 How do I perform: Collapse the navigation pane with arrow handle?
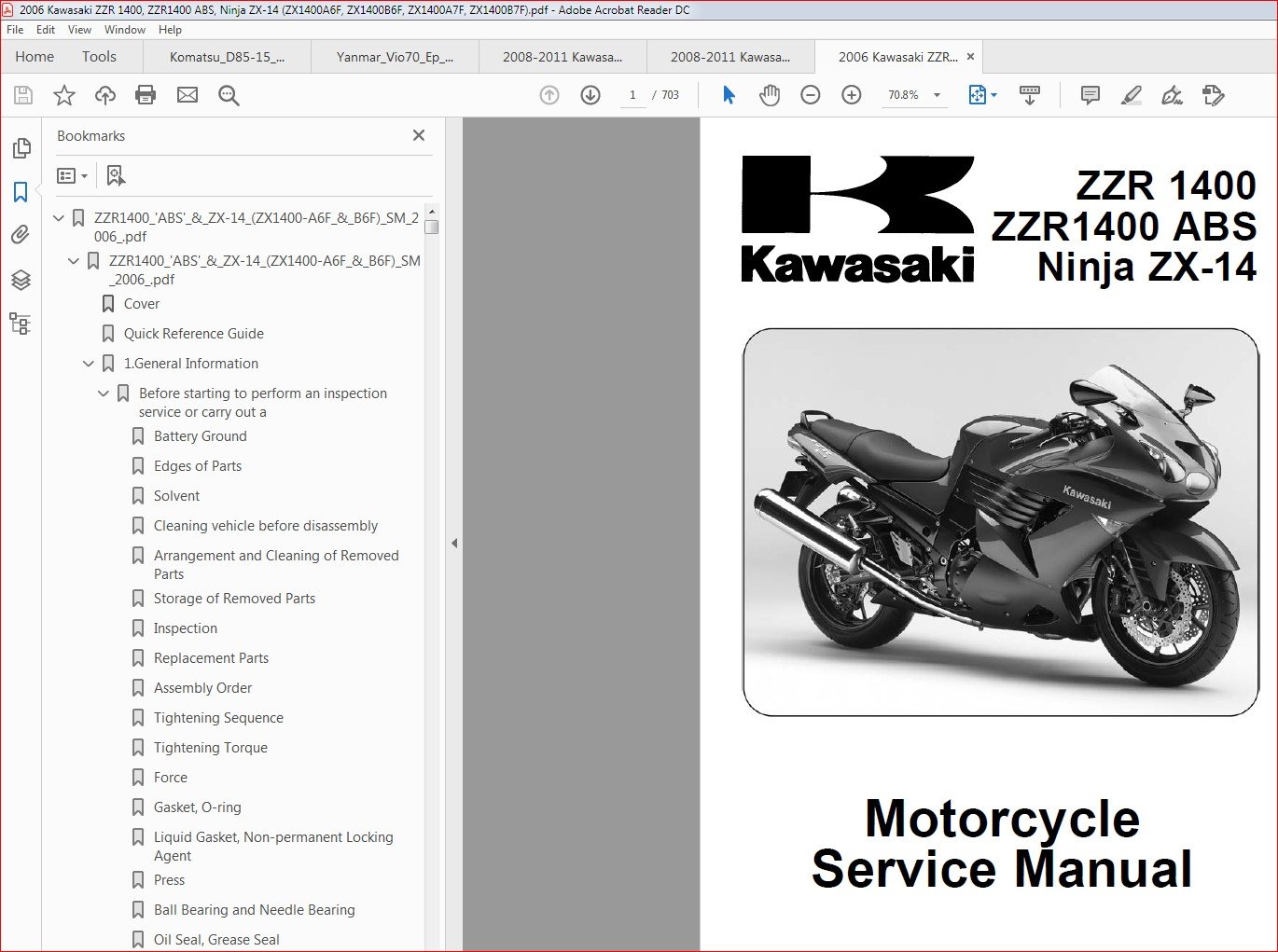click(x=454, y=543)
